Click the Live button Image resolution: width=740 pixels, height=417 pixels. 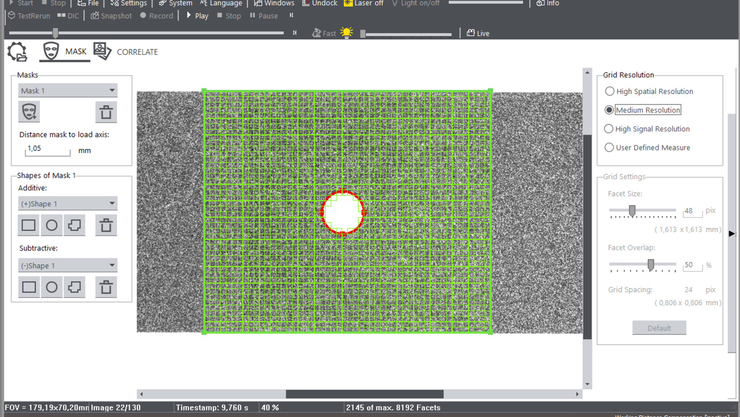[x=478, y=33]
